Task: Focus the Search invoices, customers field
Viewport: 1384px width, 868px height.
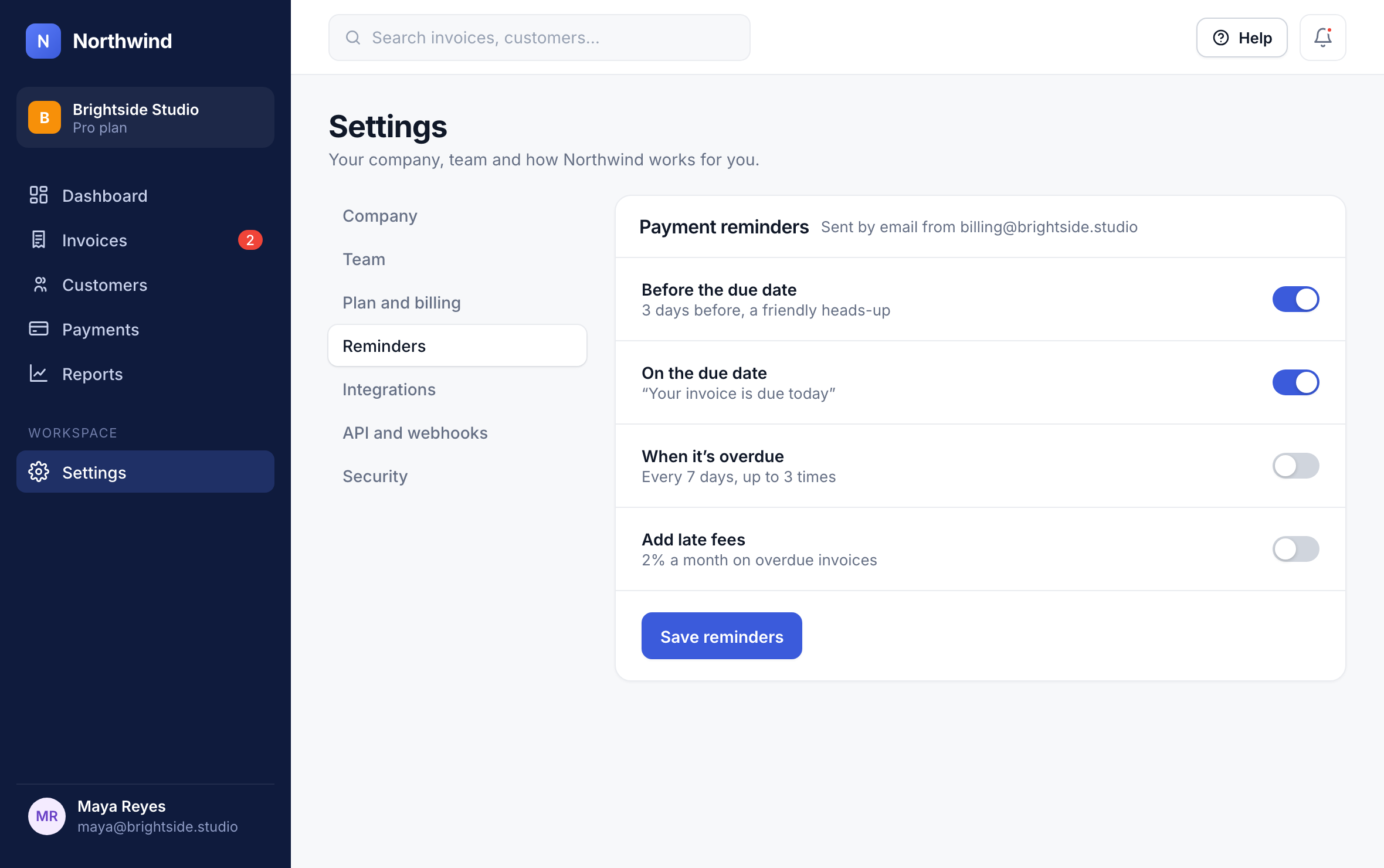Action: pos(540,38)
